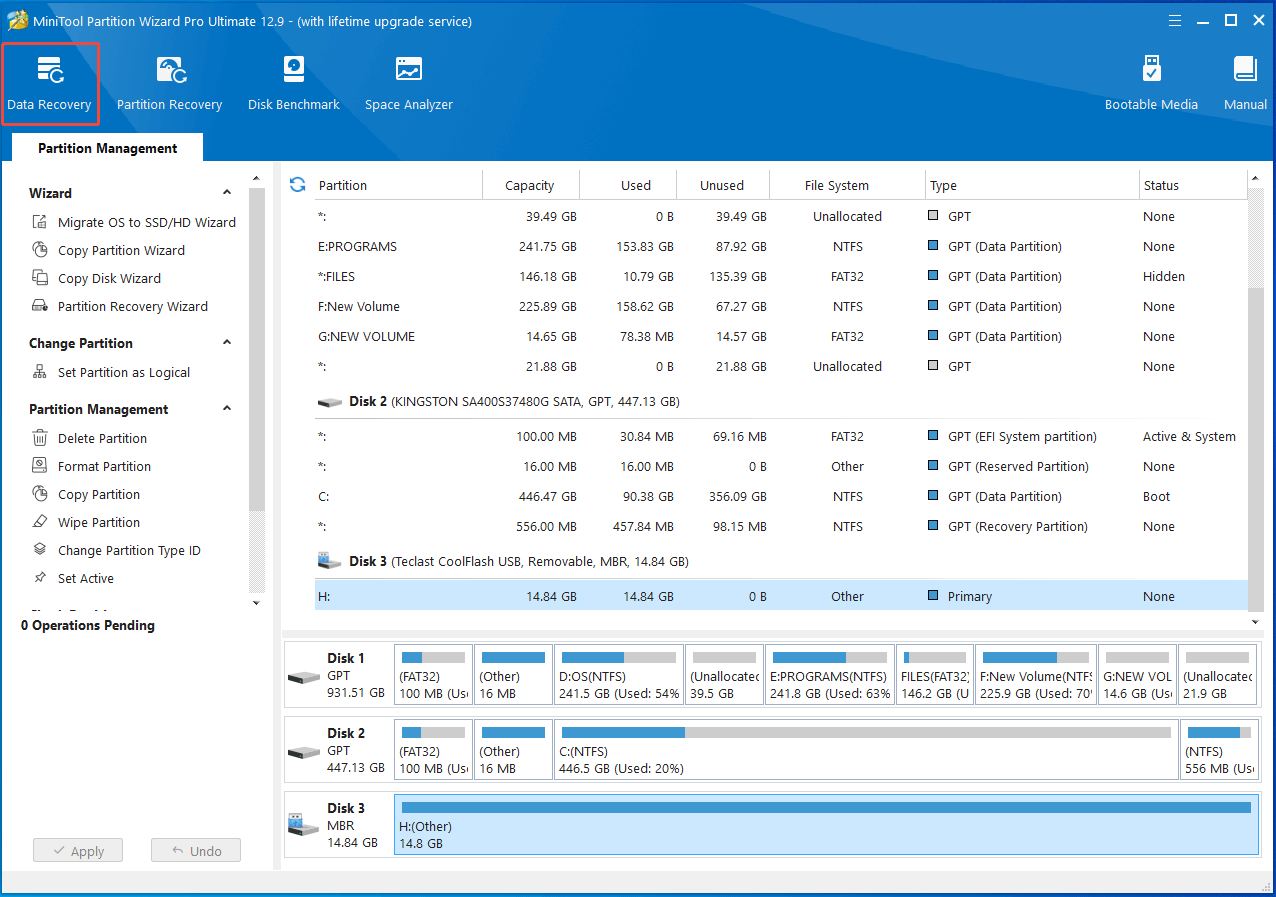Select the 16.00 MB Reserved Partition row
1276x897 pixels.
(x=781, y=466)
